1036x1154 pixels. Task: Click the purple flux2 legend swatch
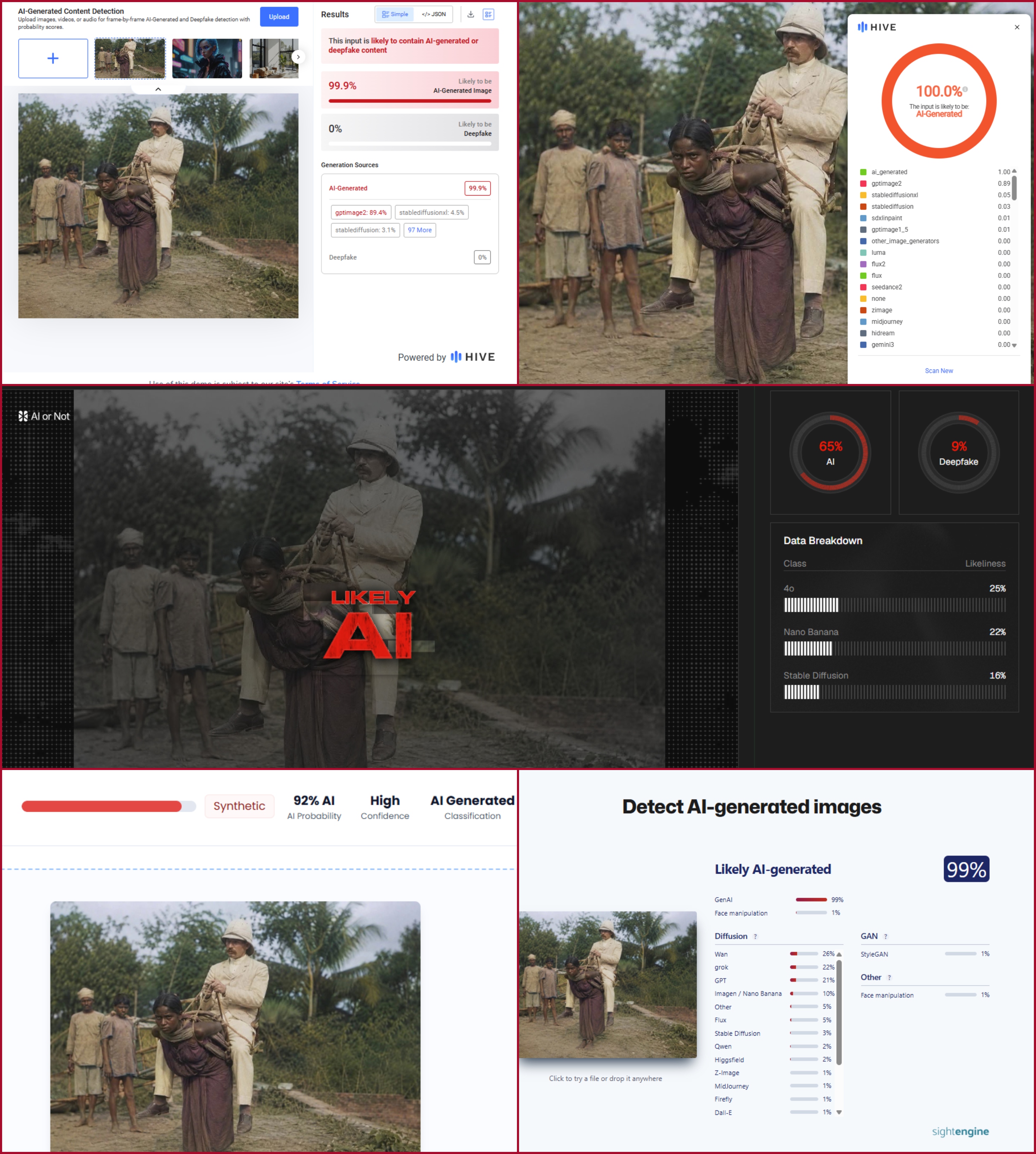[x=863, y=264]
